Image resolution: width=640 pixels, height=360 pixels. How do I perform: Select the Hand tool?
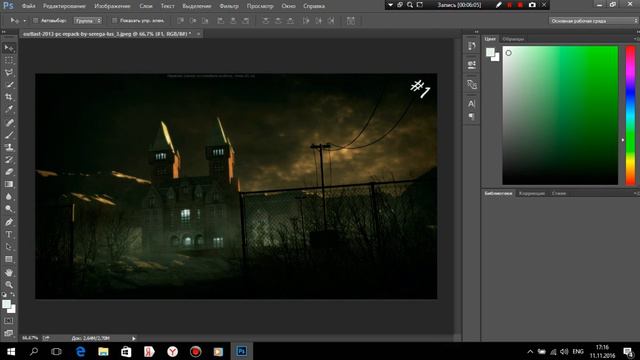[9, 272]
